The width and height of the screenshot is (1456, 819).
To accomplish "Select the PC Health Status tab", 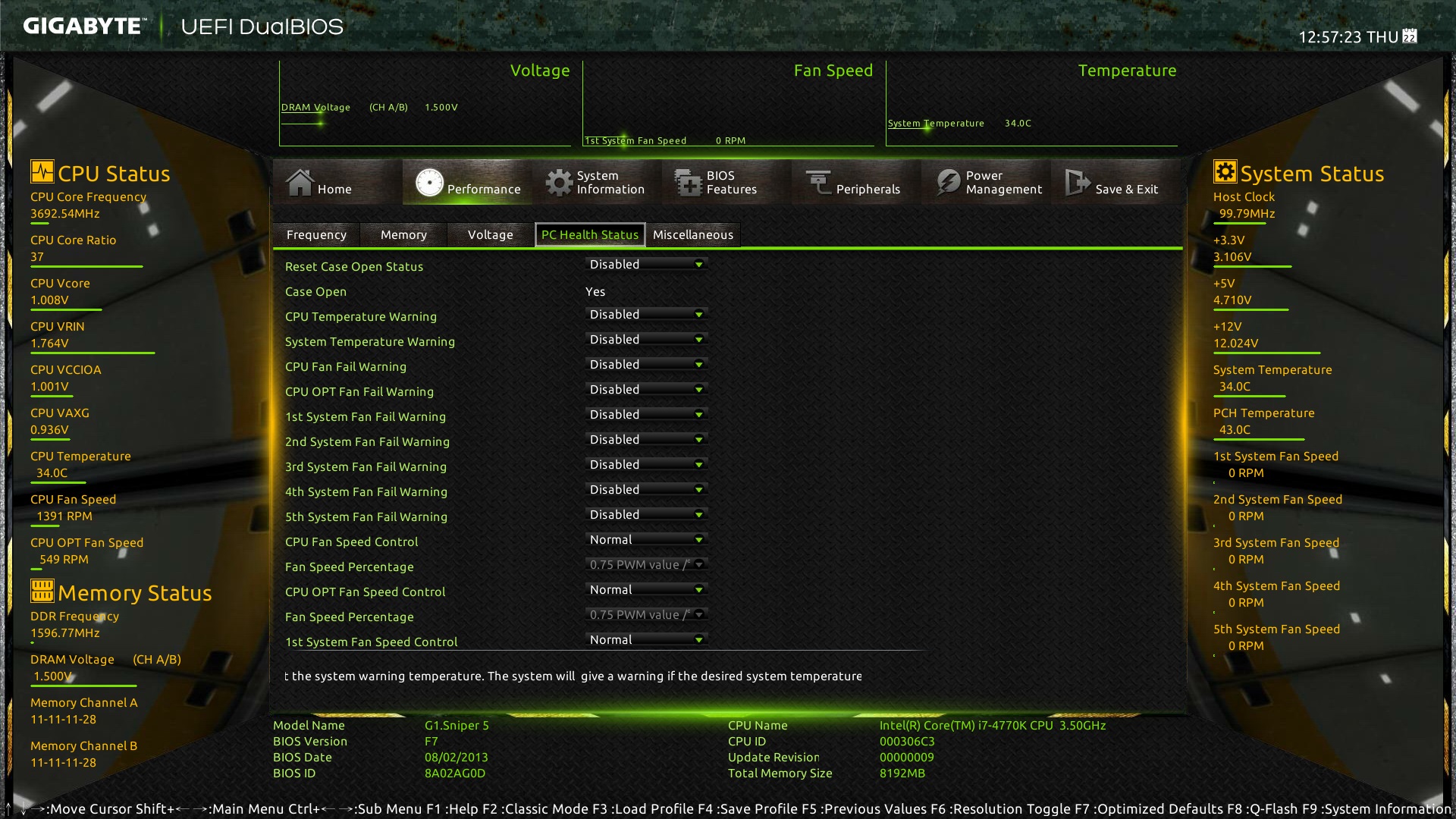I will pos(590,234).
